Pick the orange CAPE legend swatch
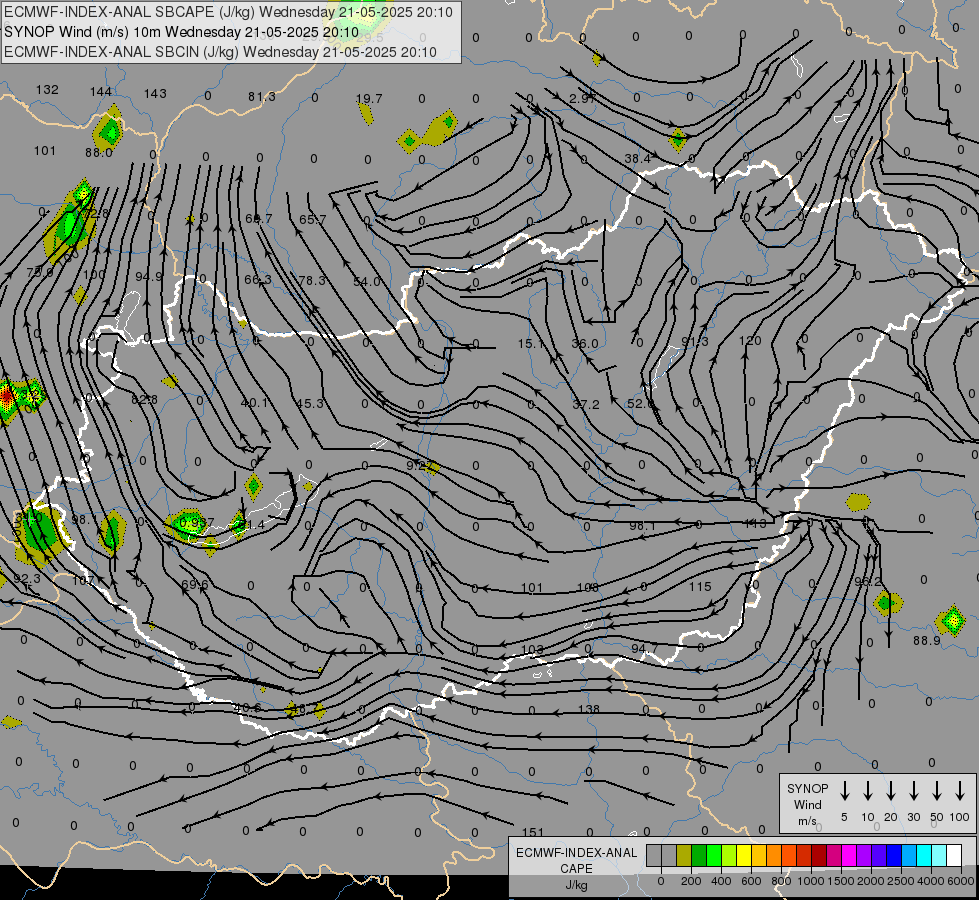 click(774, 856)
